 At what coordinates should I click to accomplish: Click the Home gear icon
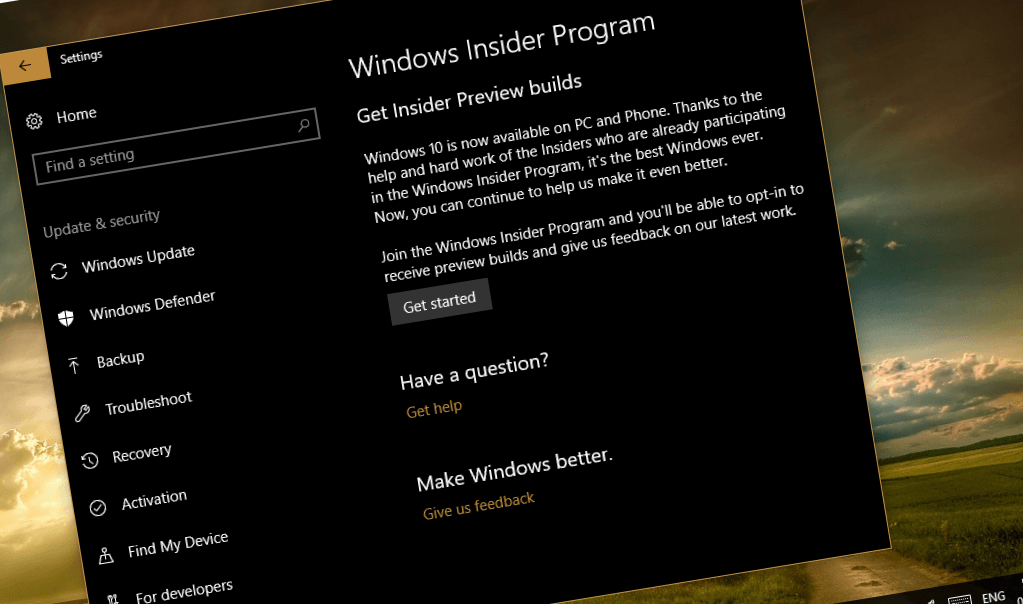point(34,121)
